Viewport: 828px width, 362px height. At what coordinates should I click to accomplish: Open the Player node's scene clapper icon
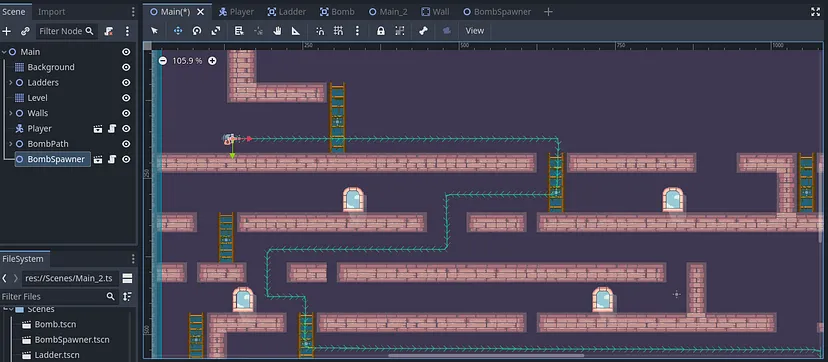pyautogui.click(x=98, y=129)
